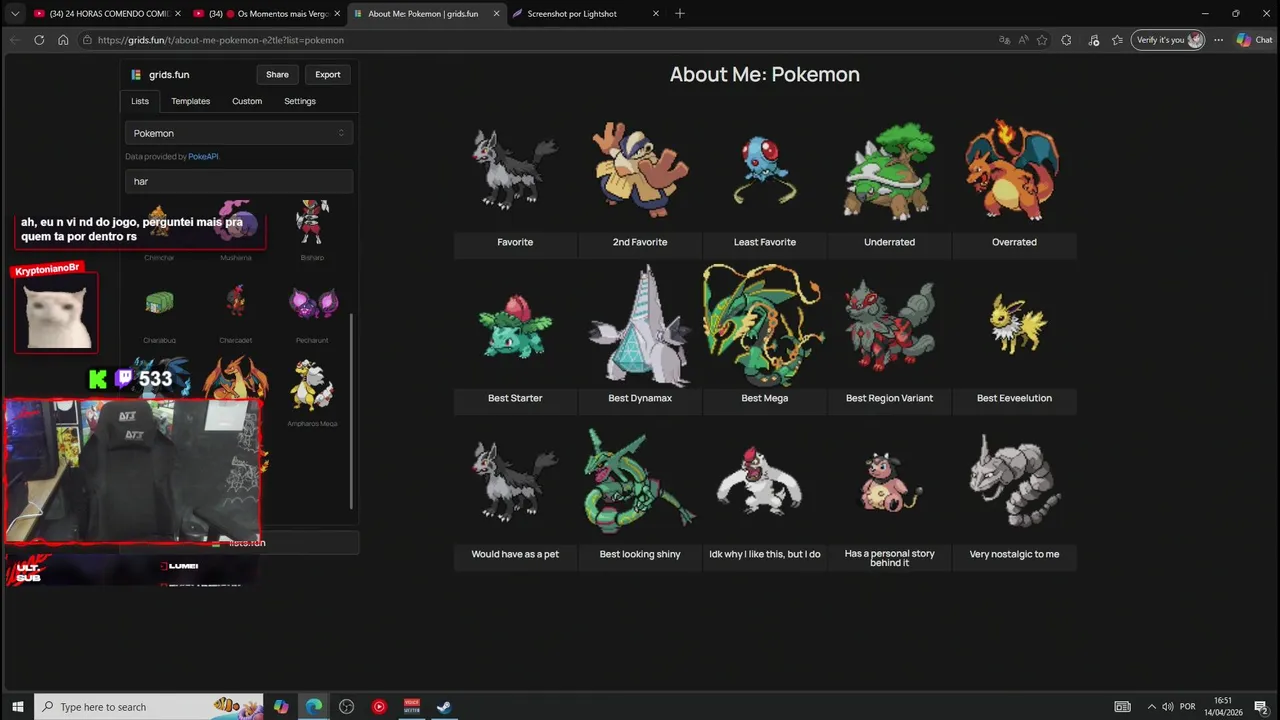Click the "Underrated" caption
Screen dimensions: 1280x720
click(x=889, y=242)
